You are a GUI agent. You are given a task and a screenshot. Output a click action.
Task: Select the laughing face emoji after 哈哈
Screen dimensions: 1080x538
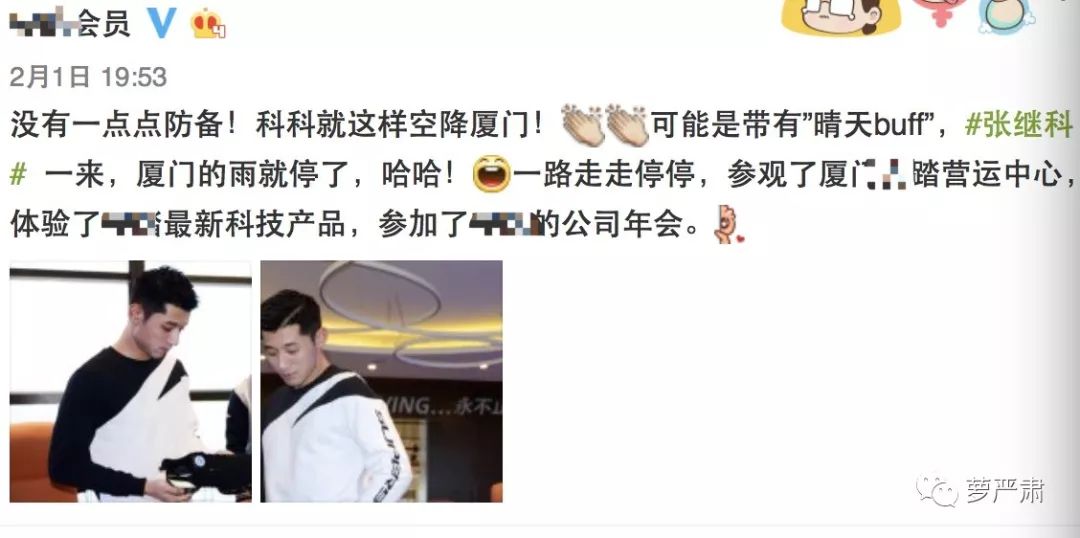point(492,174)
